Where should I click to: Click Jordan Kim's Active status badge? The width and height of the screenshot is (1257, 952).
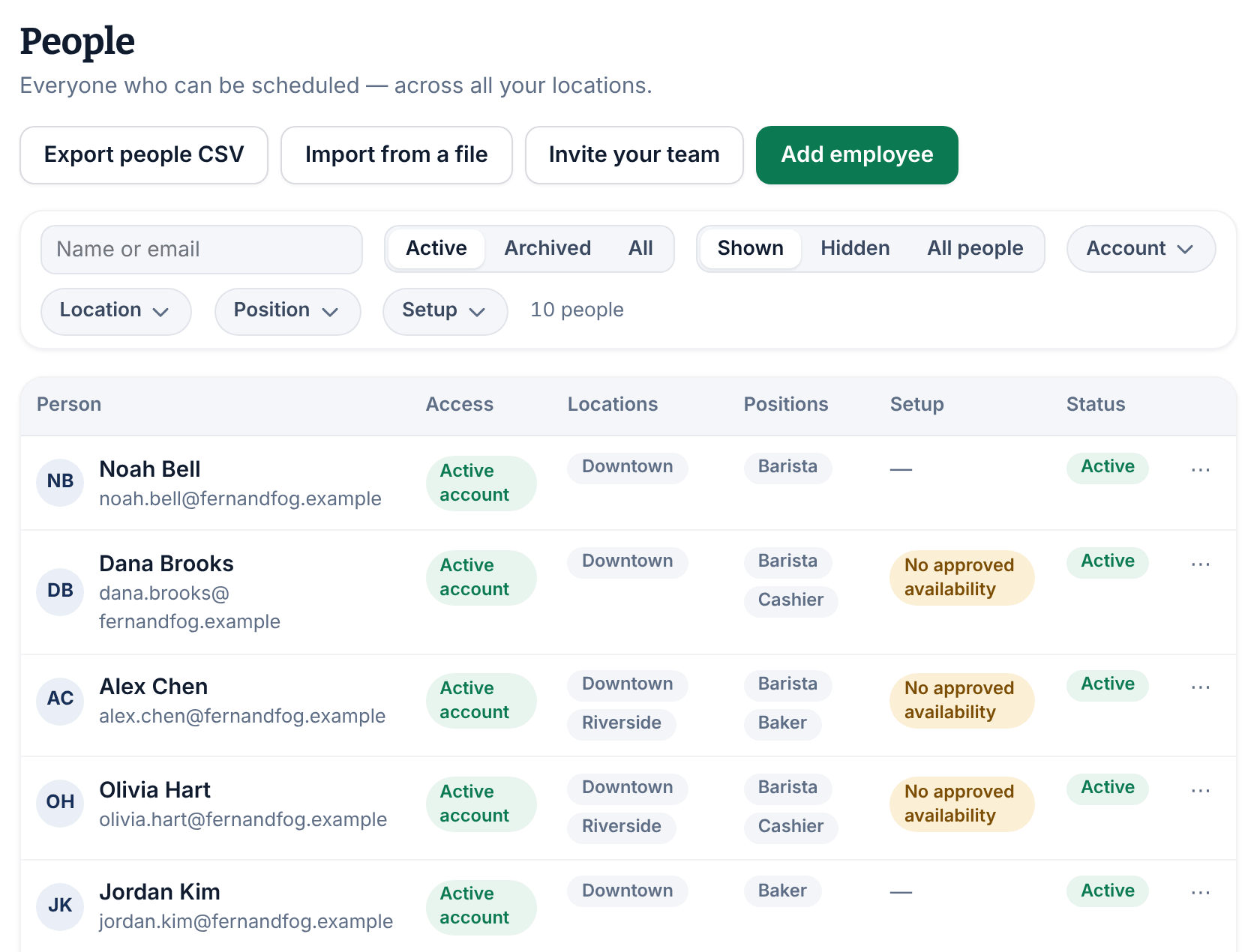[x=1107, y=891]
